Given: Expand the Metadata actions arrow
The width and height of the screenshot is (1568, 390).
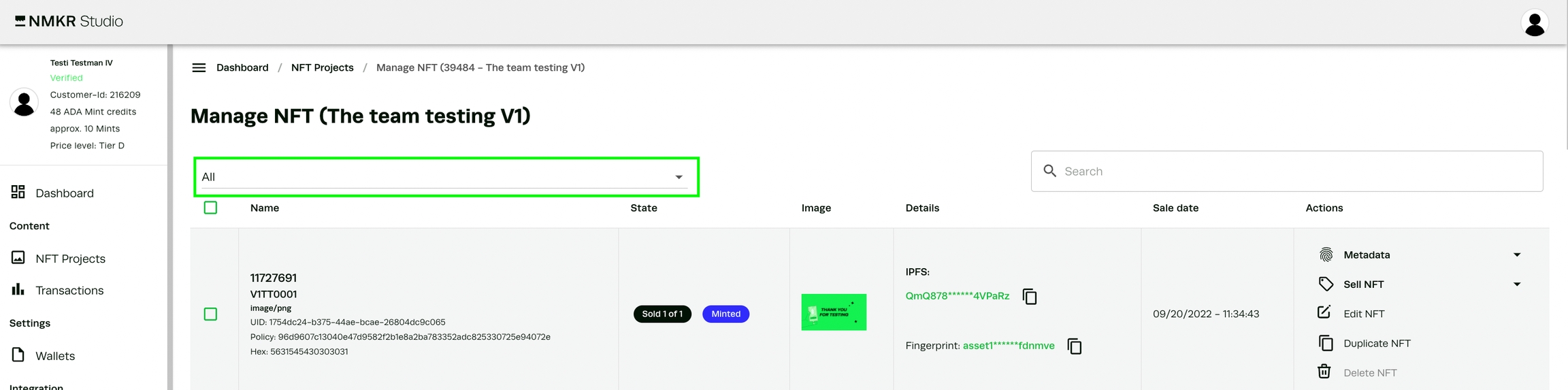Looking at the screenshot, I should (x=1517, y=255).
